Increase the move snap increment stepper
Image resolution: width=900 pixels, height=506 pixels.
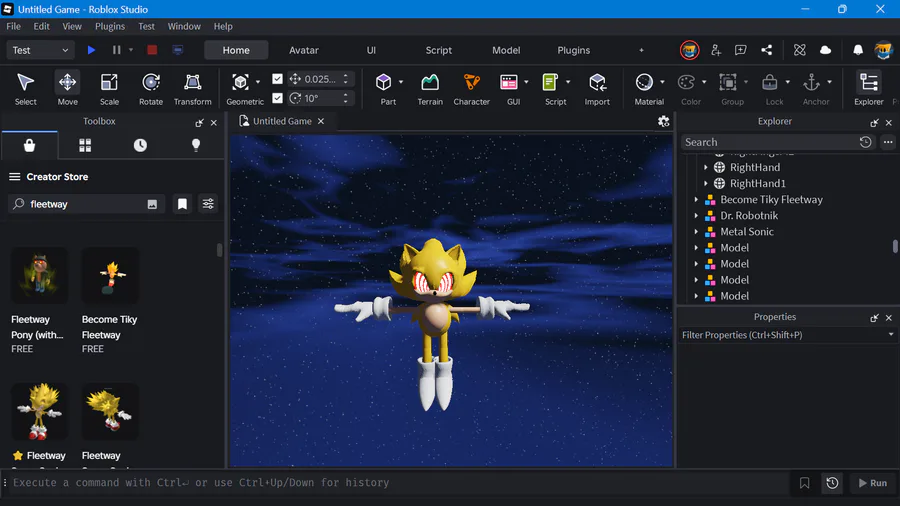(x=346, y=76)
